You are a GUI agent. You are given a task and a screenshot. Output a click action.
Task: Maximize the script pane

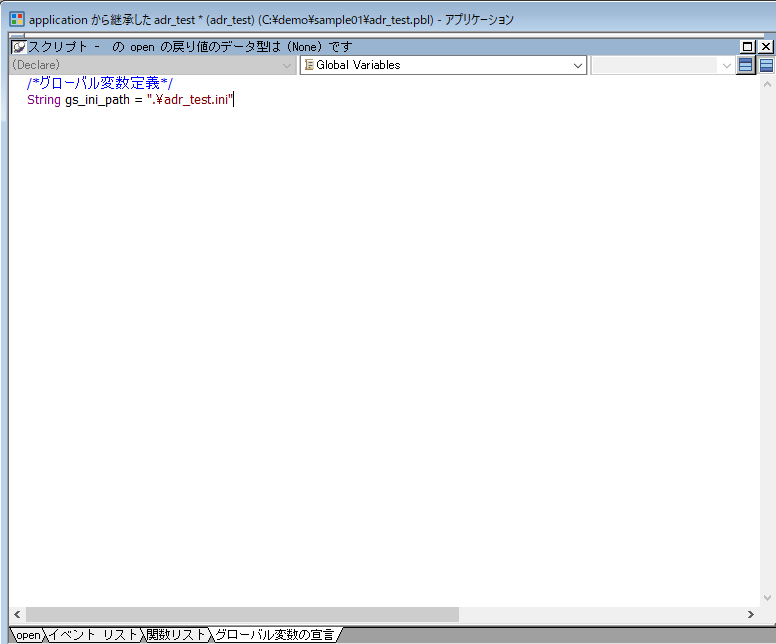point(748,47)
